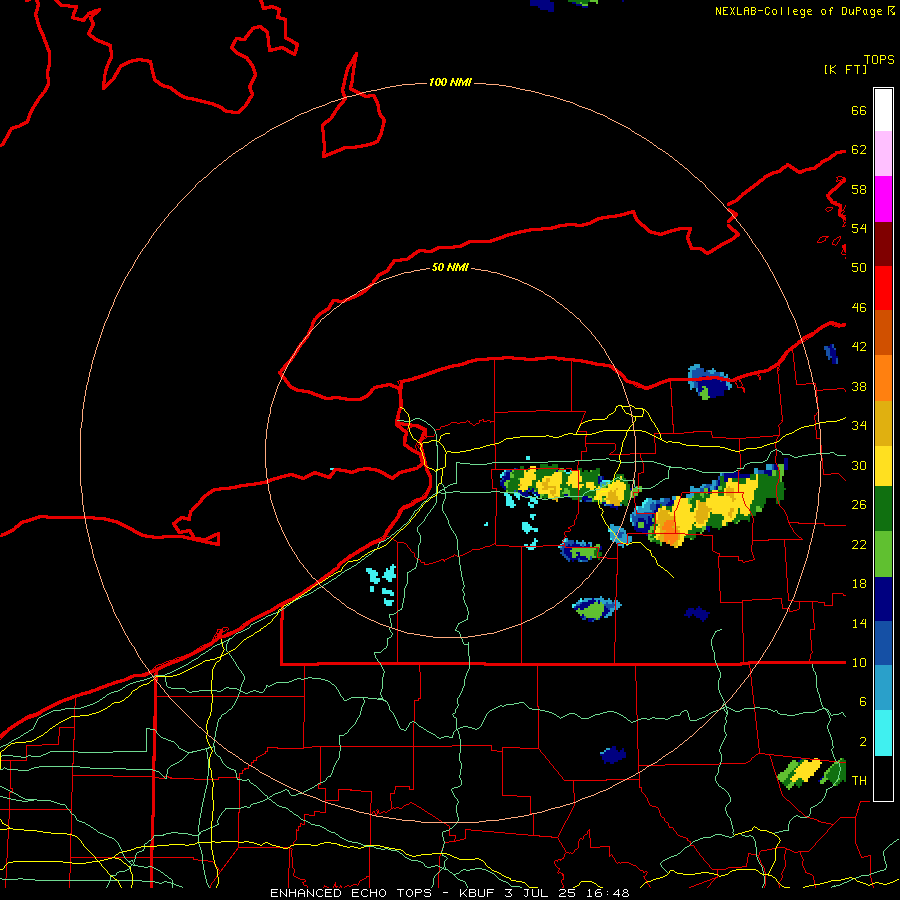This screenshot has height=900, width=900.
Task: Click the "[K FT]" units label
Action: pos(845,69)
